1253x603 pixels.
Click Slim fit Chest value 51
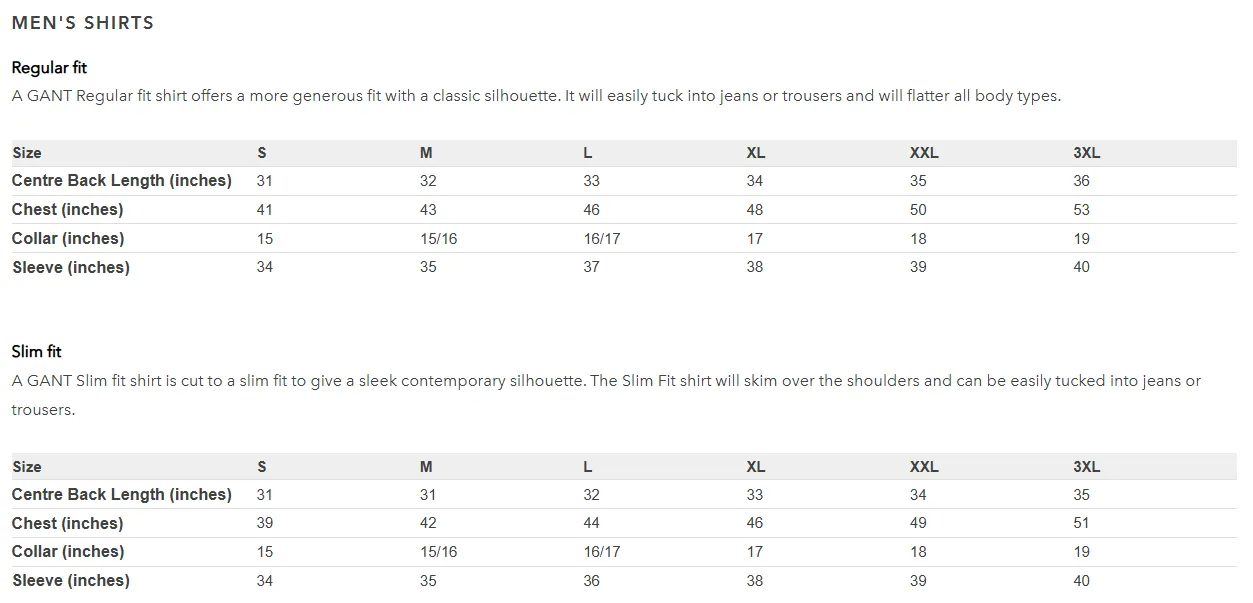click(1081, 523)
